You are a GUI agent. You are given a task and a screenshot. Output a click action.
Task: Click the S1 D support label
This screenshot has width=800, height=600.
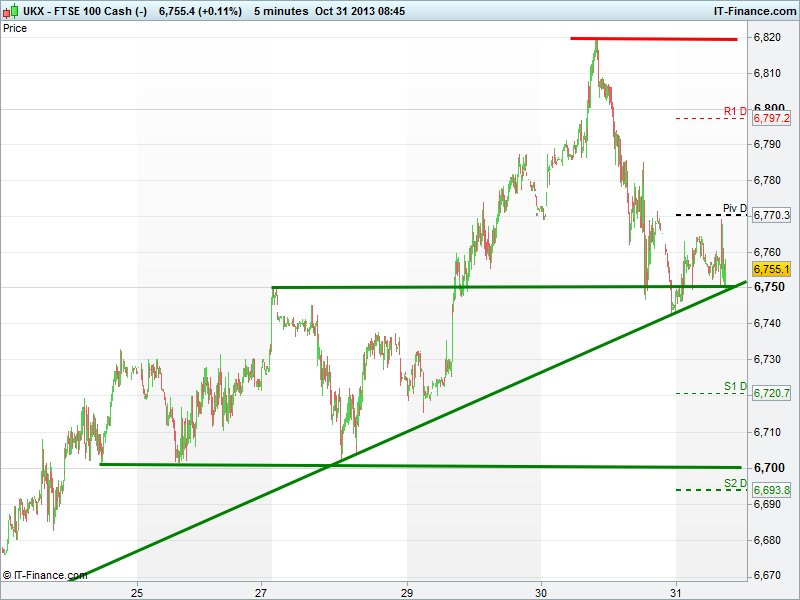pyautogui.click(x=735, y=386)
